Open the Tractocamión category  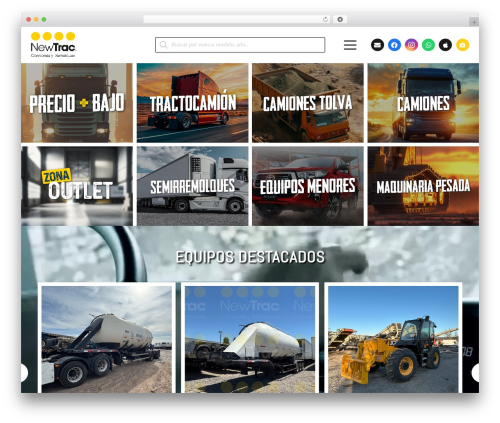click(x=193, y=103)
